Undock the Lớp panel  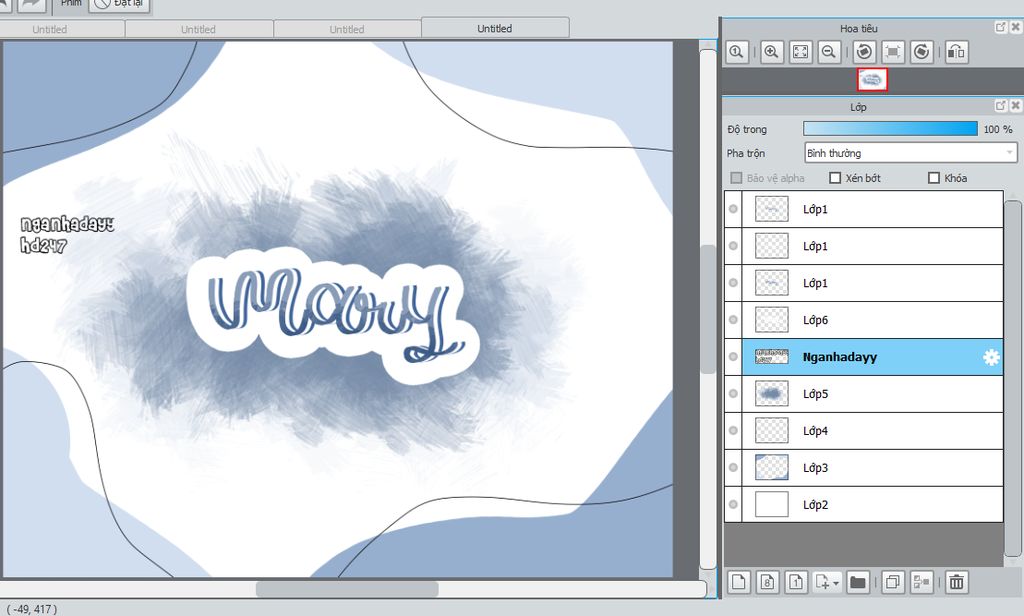(x=1000, y=105)
